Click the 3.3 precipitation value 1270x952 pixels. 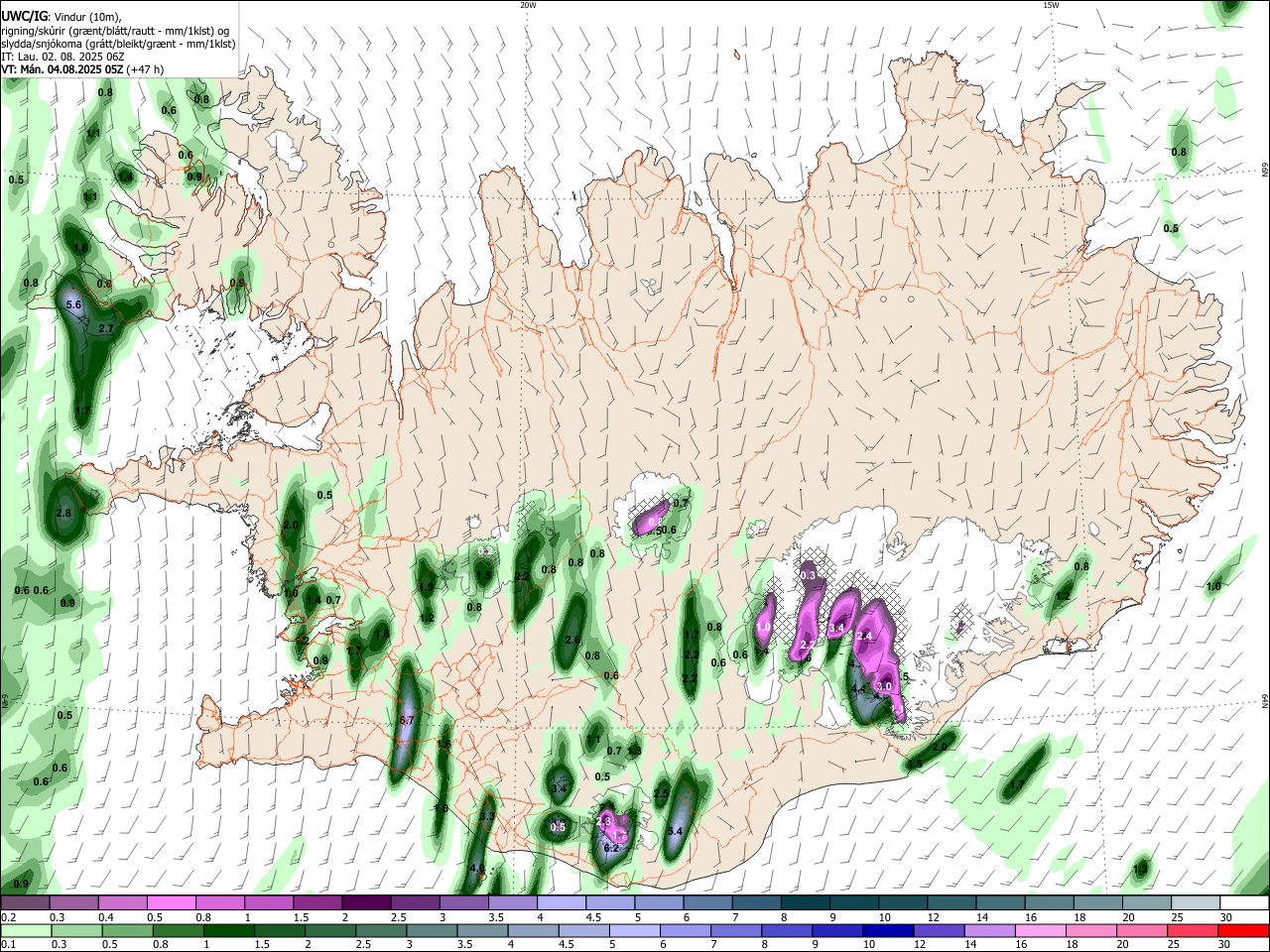click(487, 816)
